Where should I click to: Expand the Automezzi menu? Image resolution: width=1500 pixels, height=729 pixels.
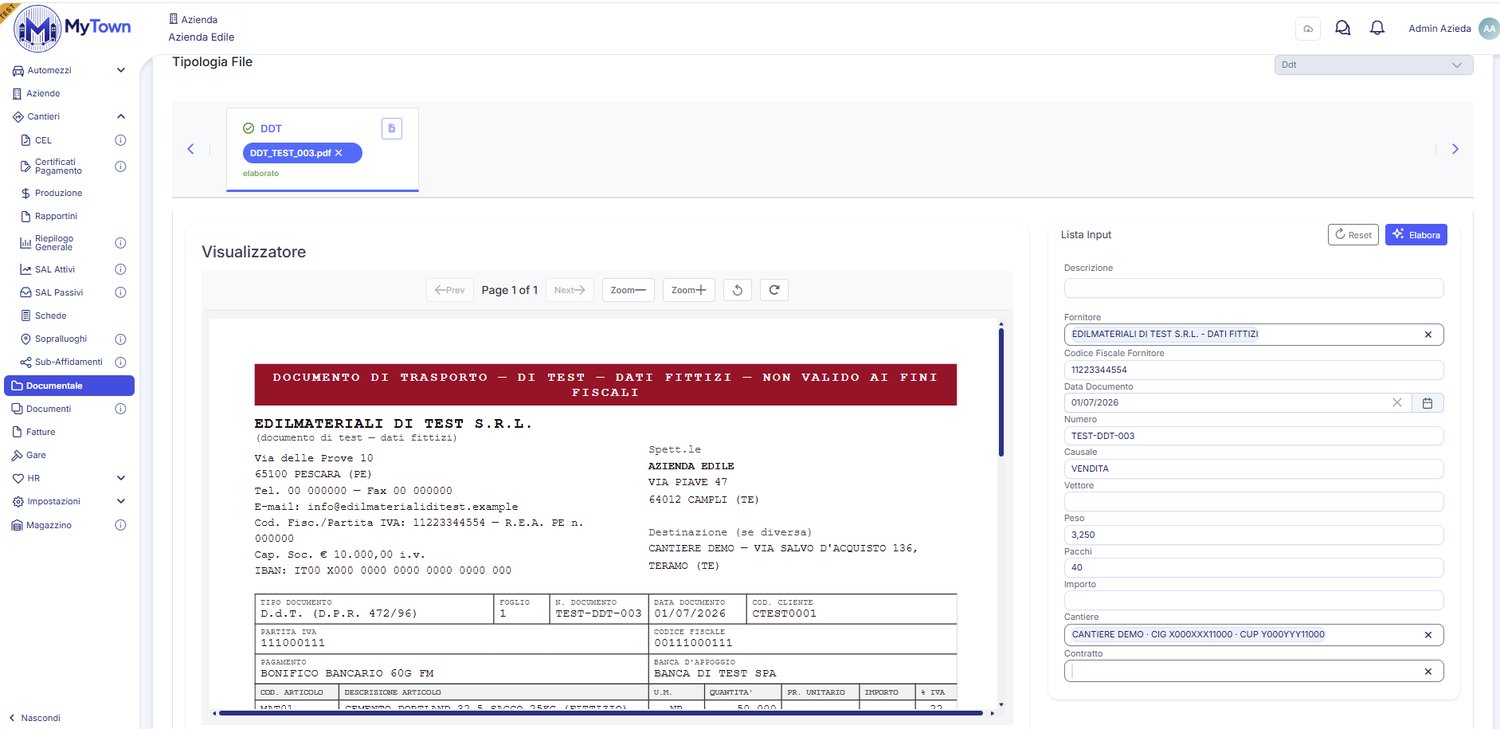click(121, 70)
